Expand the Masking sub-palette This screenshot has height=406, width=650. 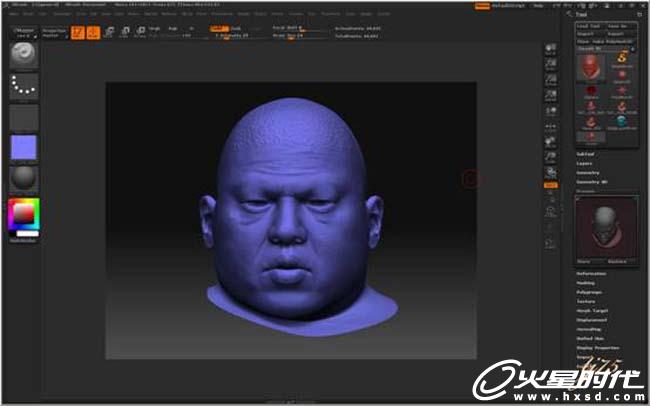(x=586, y=283)
